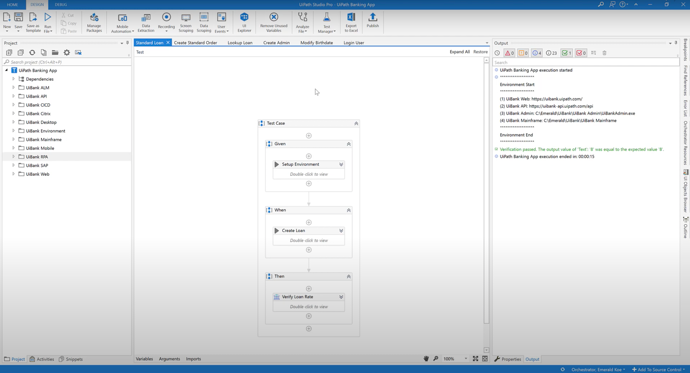Open the Imports panel

[193, 359]
